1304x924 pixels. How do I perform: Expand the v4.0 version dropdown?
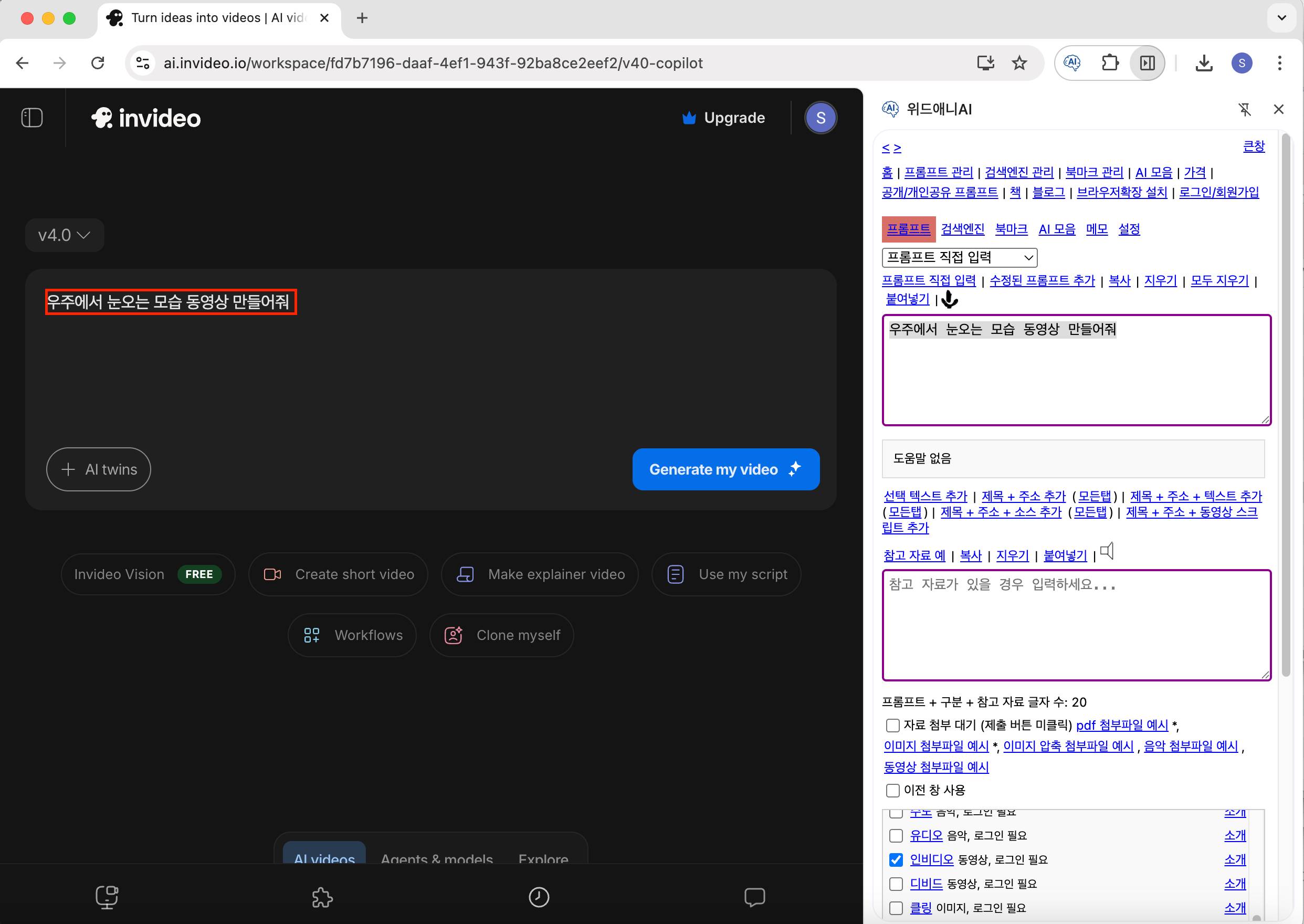64,235
